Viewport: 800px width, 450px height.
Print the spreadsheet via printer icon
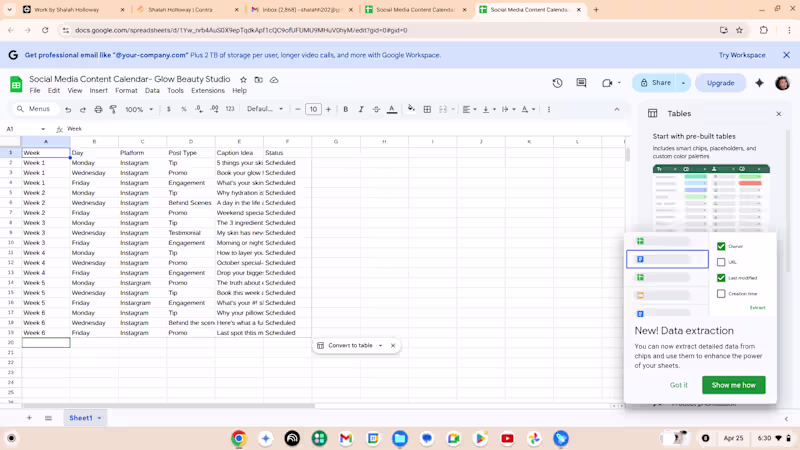[98, 109]
